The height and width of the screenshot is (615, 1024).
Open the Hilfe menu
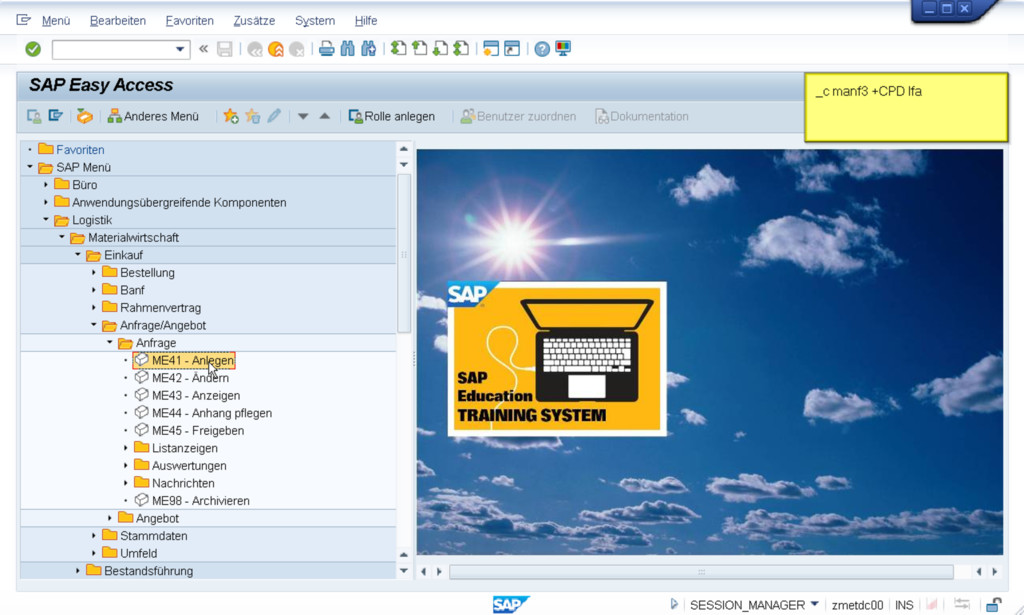pos(366,21)
